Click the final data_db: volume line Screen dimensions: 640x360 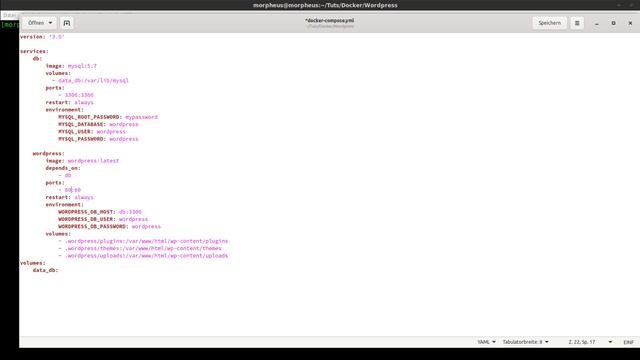[45, 271]
